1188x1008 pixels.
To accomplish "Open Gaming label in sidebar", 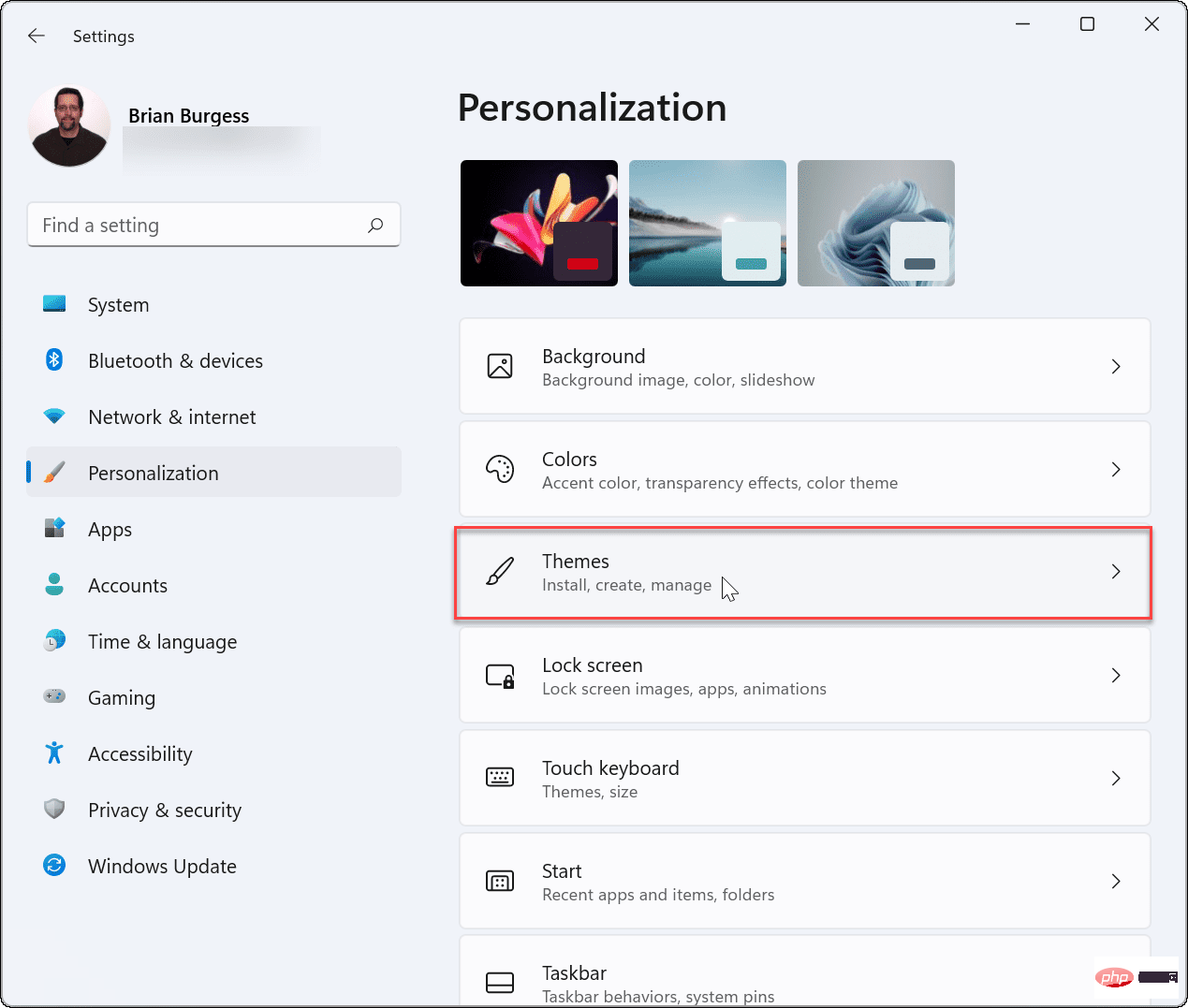I will coord(122,698).
